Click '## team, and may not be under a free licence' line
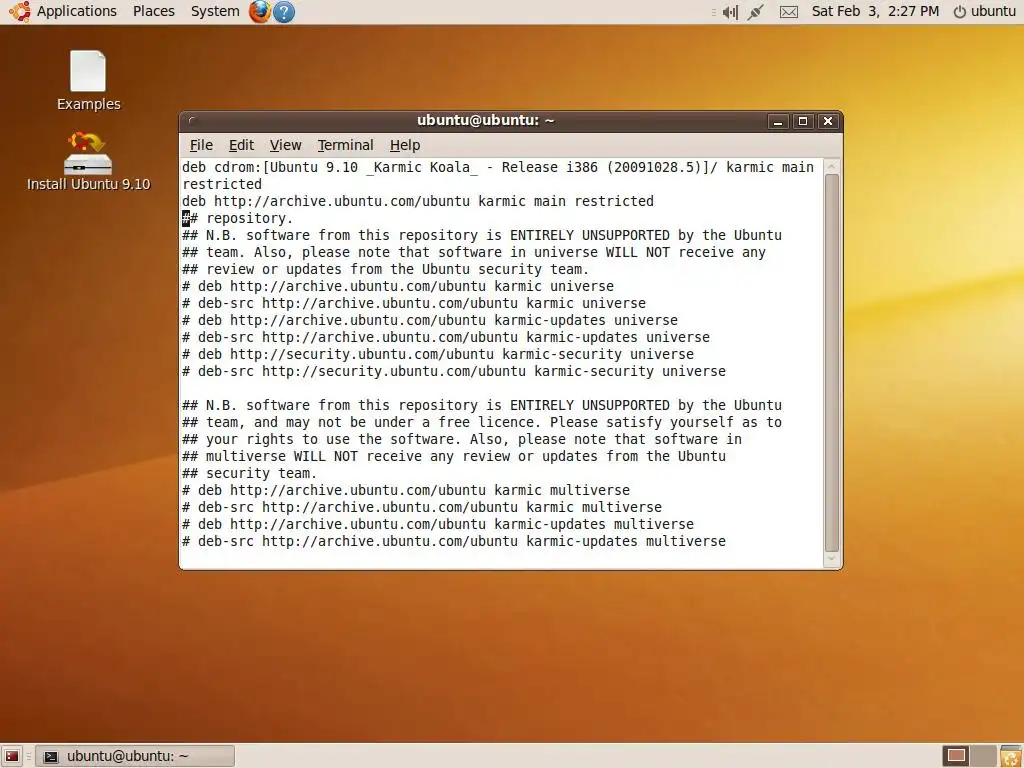 (x=482, y=422)
